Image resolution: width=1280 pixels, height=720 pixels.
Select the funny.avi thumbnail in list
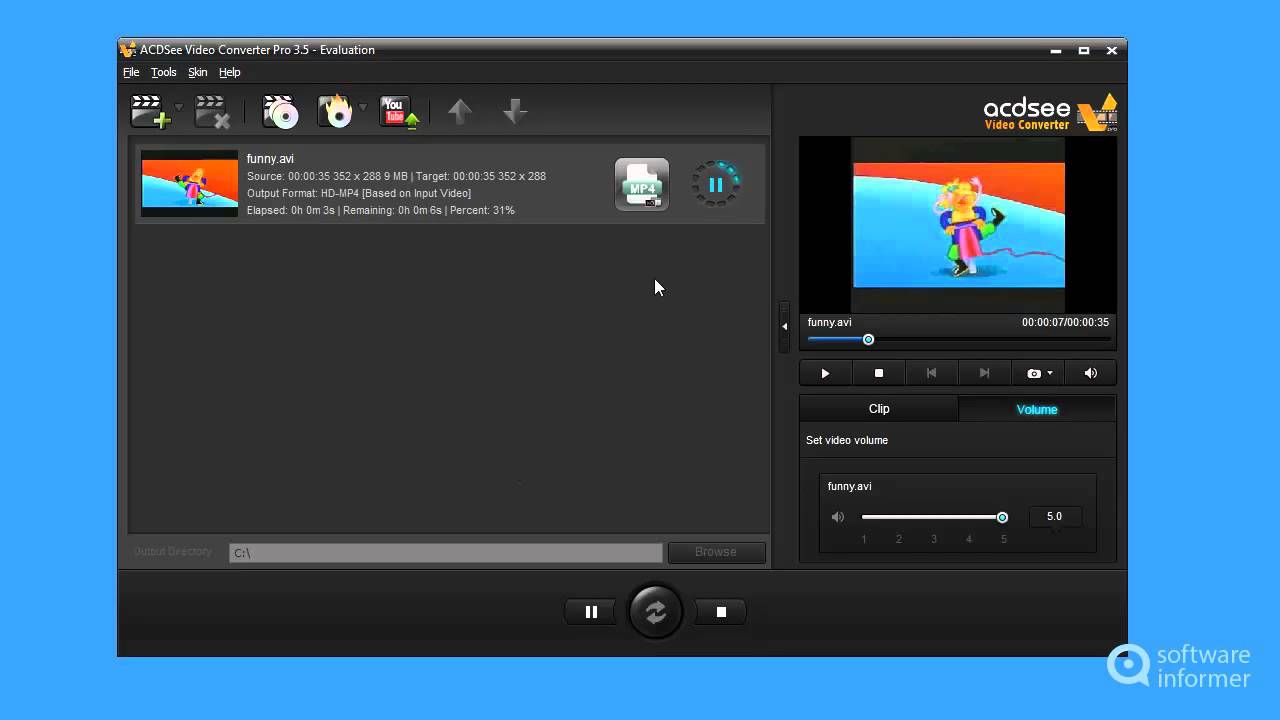tap(190, 183)
